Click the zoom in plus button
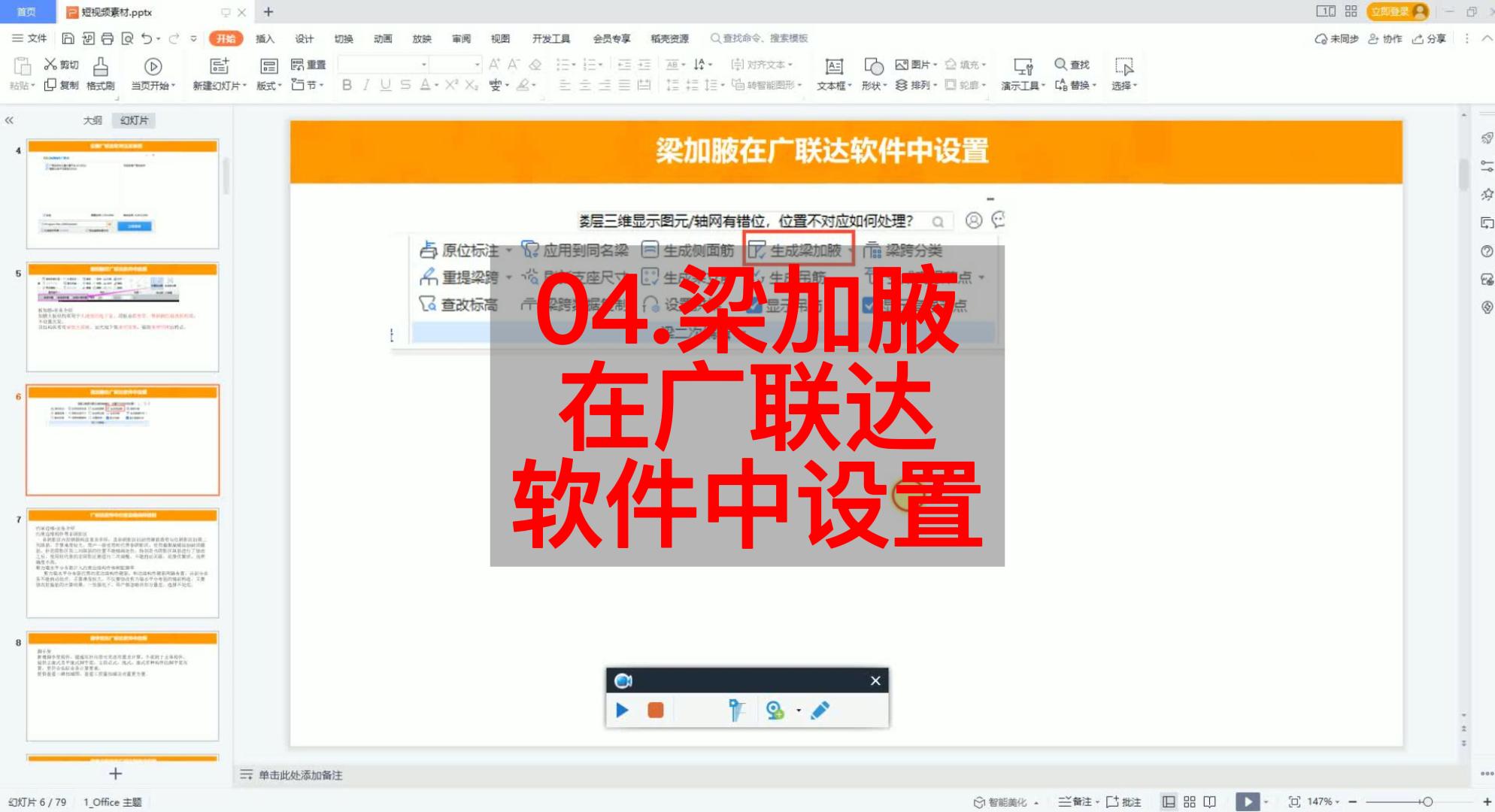This screenshot has height=812, width=1495. click(x=1487, y=802)
